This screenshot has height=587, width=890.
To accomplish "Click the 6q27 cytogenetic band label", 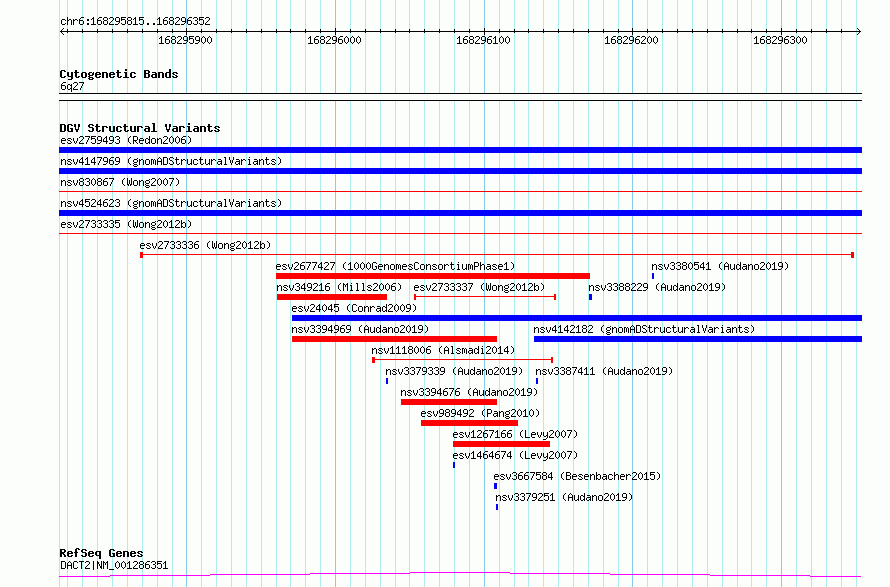I will [72, 86].
